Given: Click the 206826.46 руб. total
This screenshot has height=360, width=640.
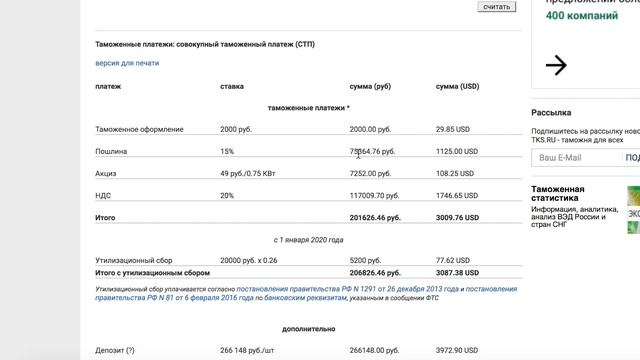Looking at the screenshot, I should [375, 273].
